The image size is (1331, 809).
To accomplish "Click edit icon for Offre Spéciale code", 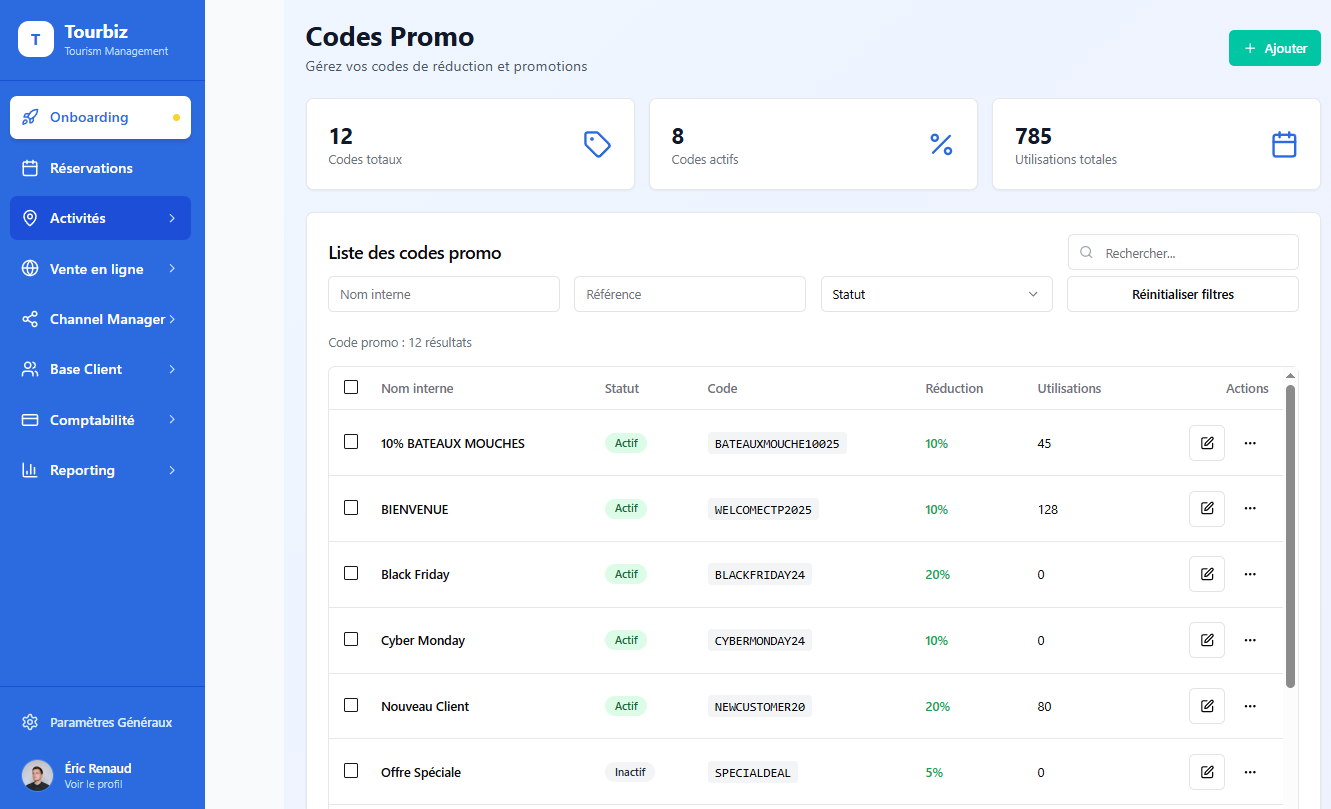I will pos(1206,772).
